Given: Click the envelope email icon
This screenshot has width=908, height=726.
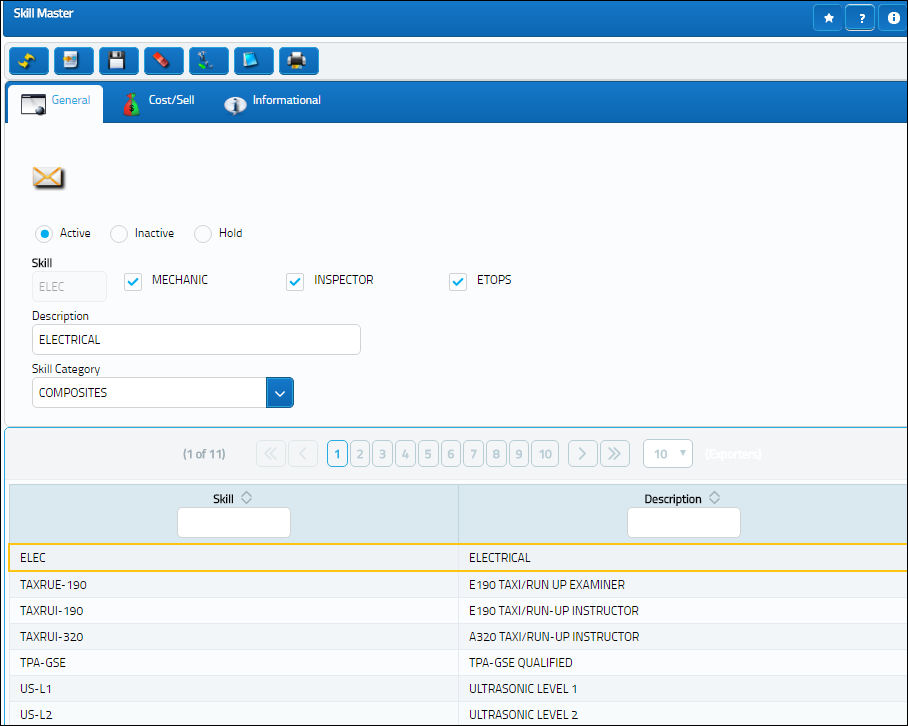Looking at the screenshot, I should click(48, 177).
